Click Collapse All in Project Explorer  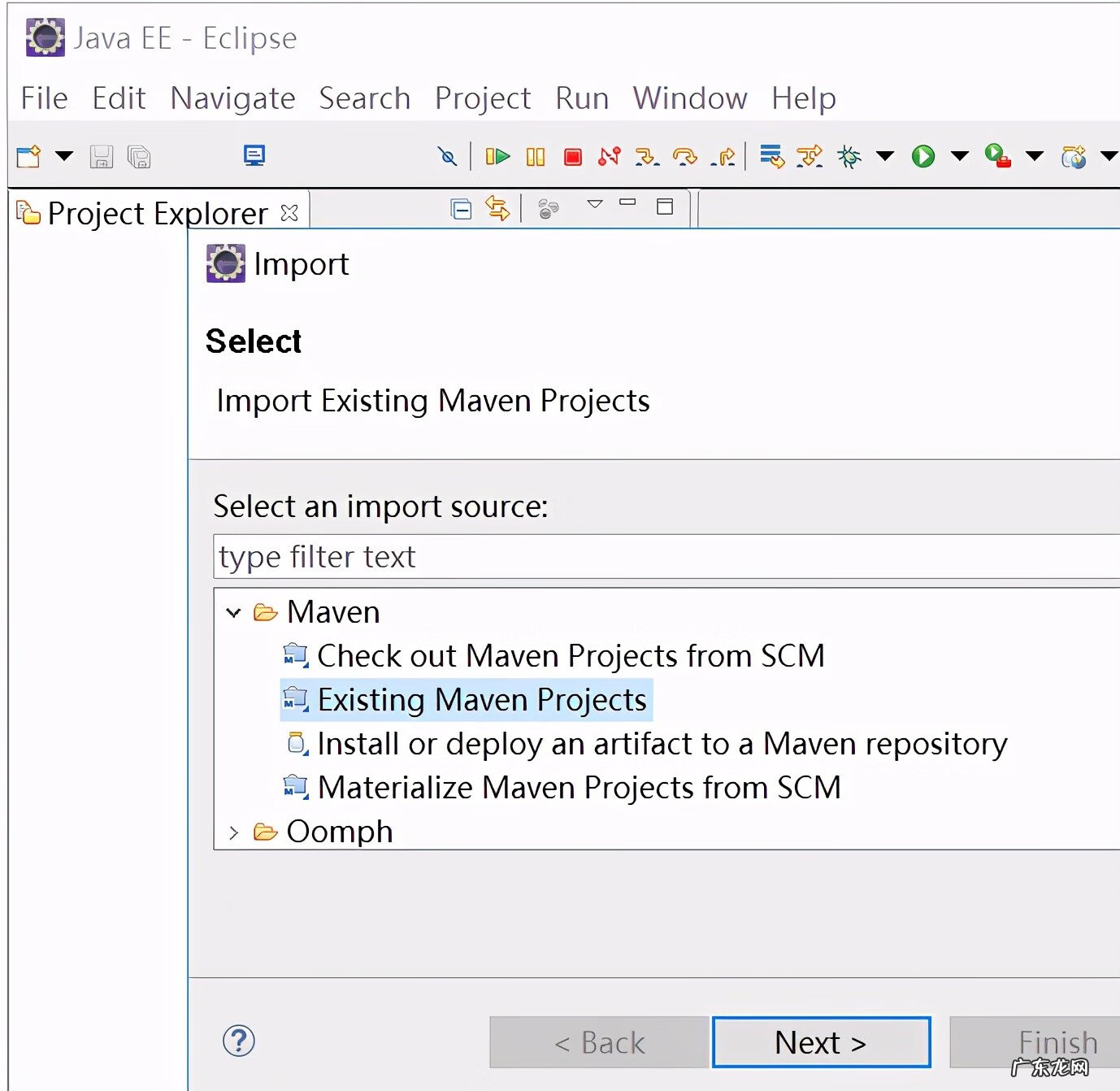461,210
